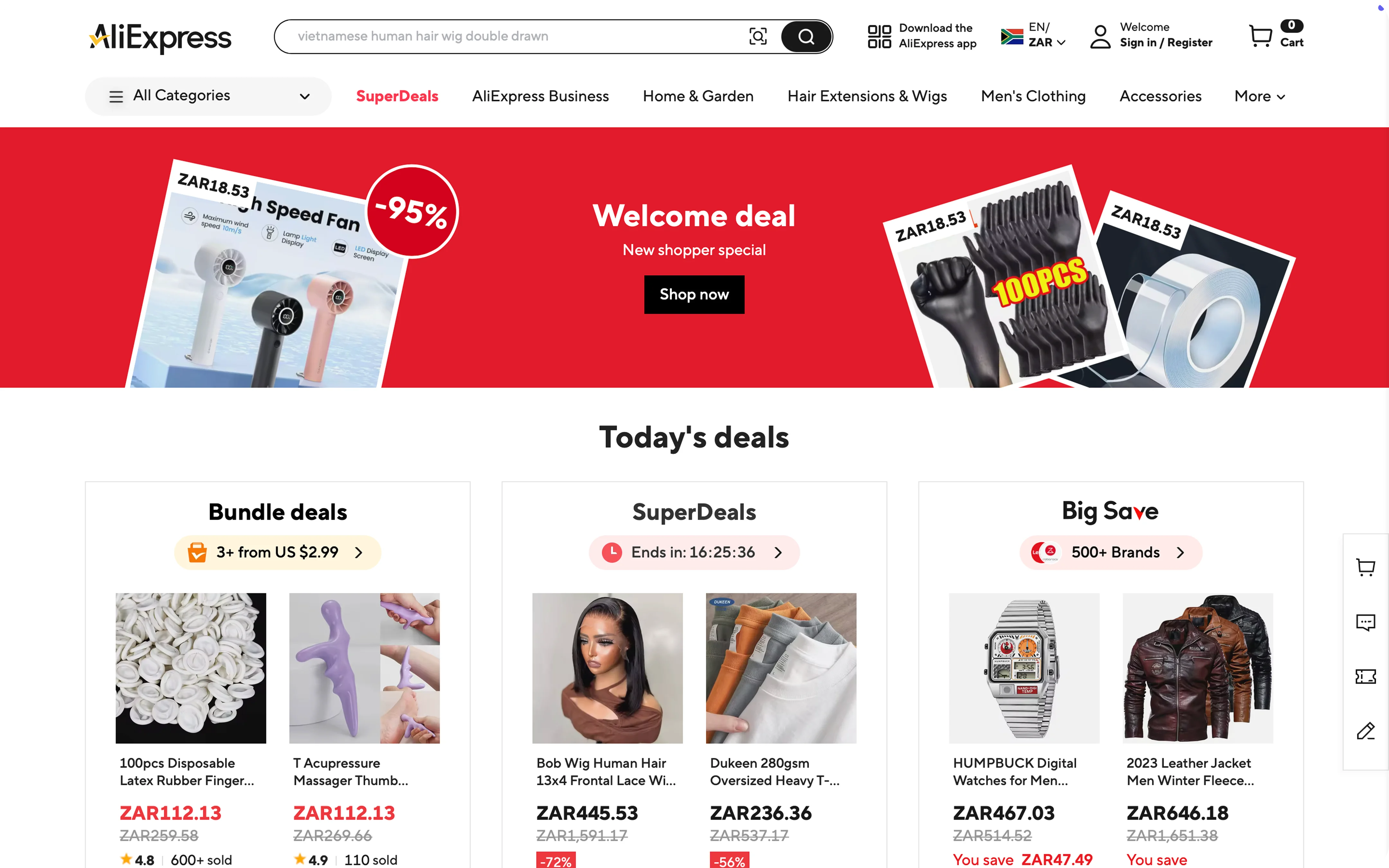The image size is (1389, 868).
Task: Open the sidebar chat message icon
Action: point(1366,622)
